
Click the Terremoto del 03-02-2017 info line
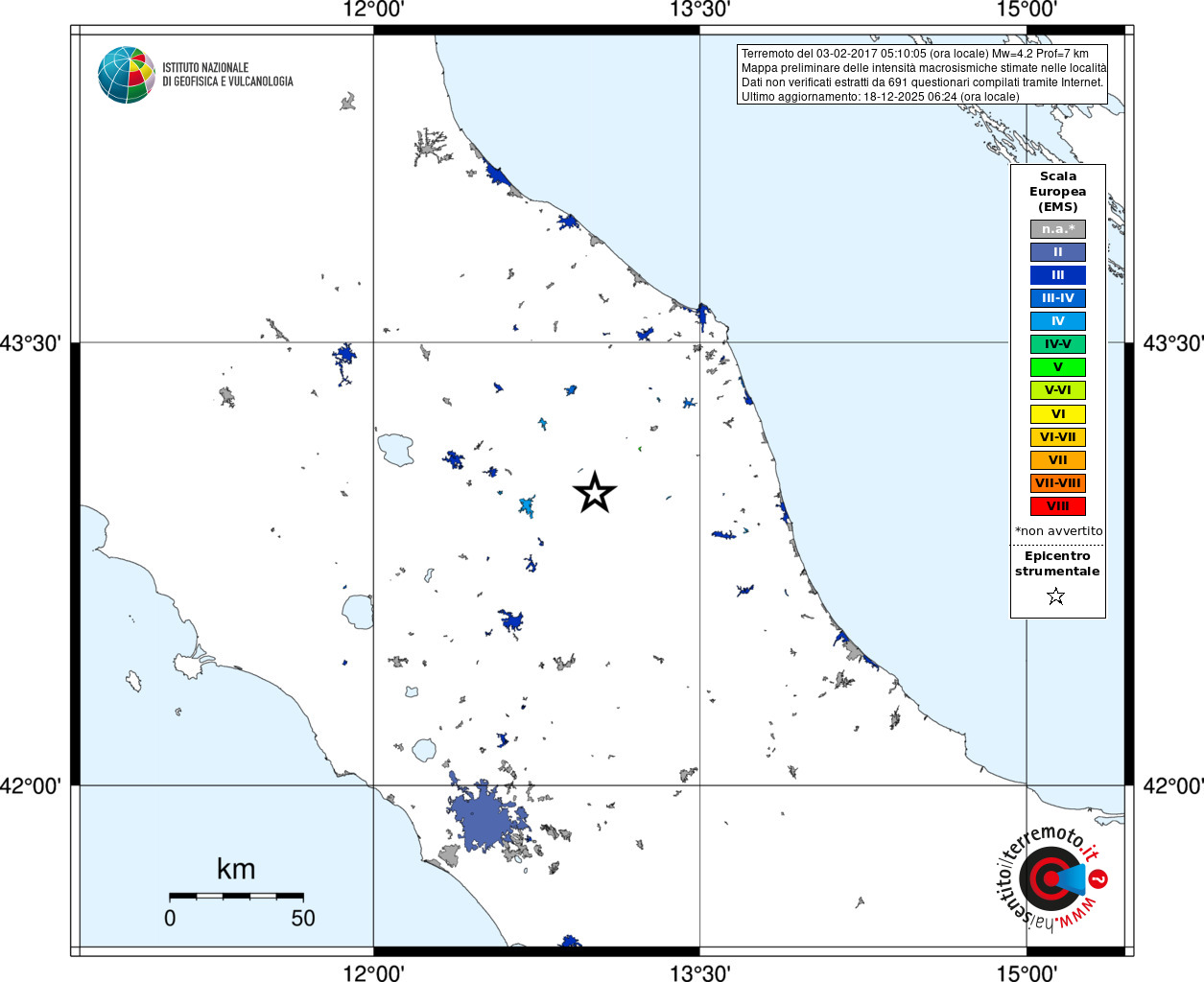(x=915, y=54)
